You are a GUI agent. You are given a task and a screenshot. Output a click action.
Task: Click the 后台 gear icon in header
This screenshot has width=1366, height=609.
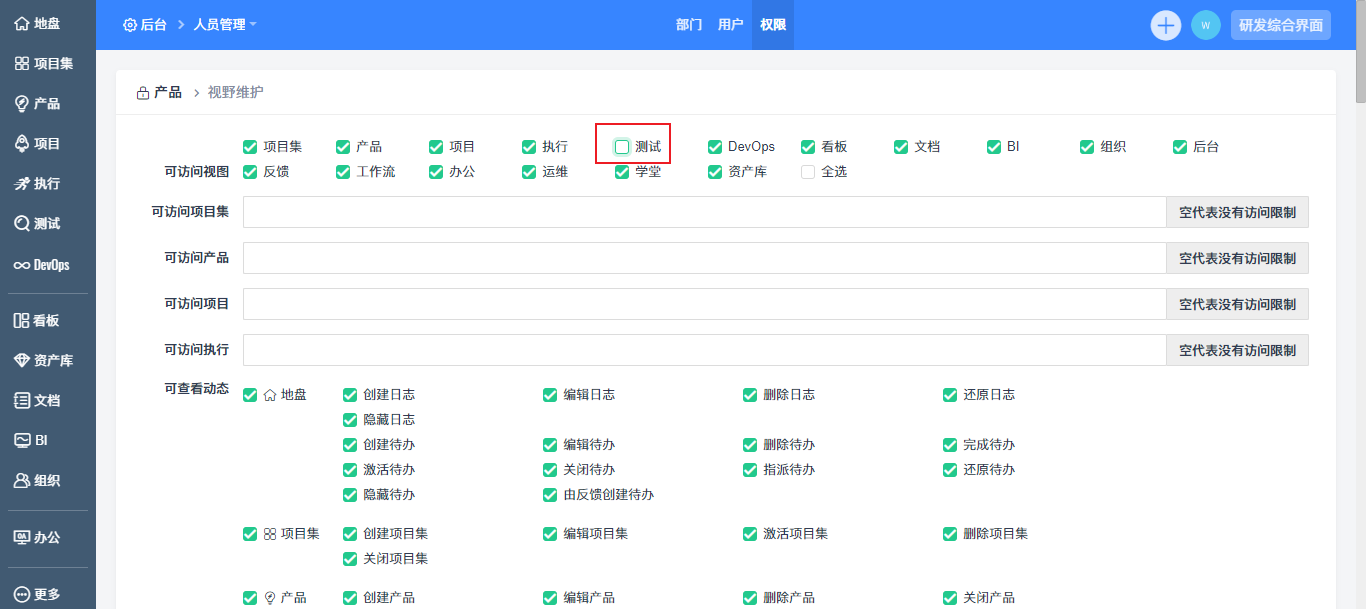coord(130,24)
